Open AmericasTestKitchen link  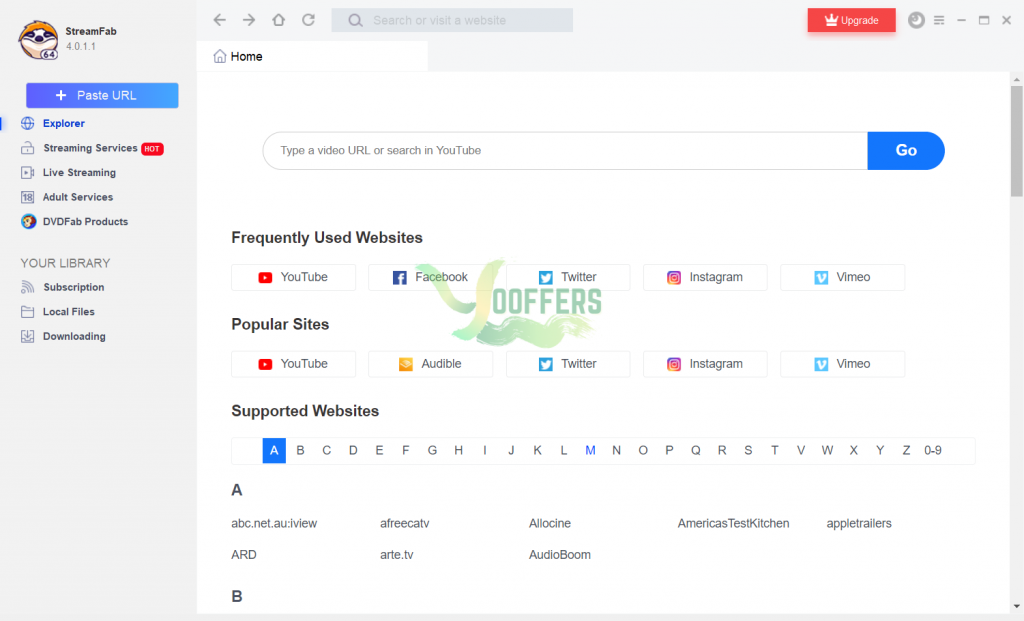[733, 524]
